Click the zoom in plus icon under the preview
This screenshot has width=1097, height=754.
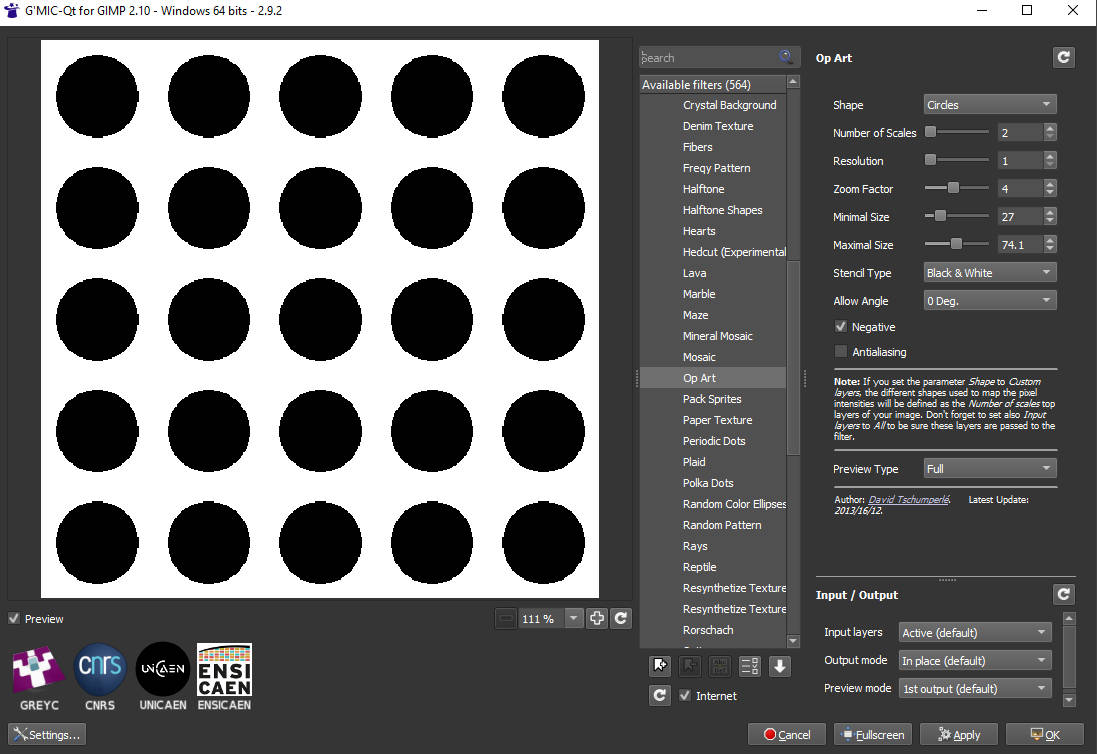tap(597, 618)
